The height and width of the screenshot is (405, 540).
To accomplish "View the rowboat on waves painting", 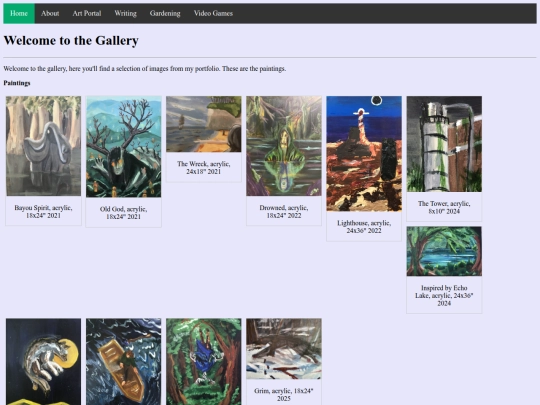I will [124, 362].
